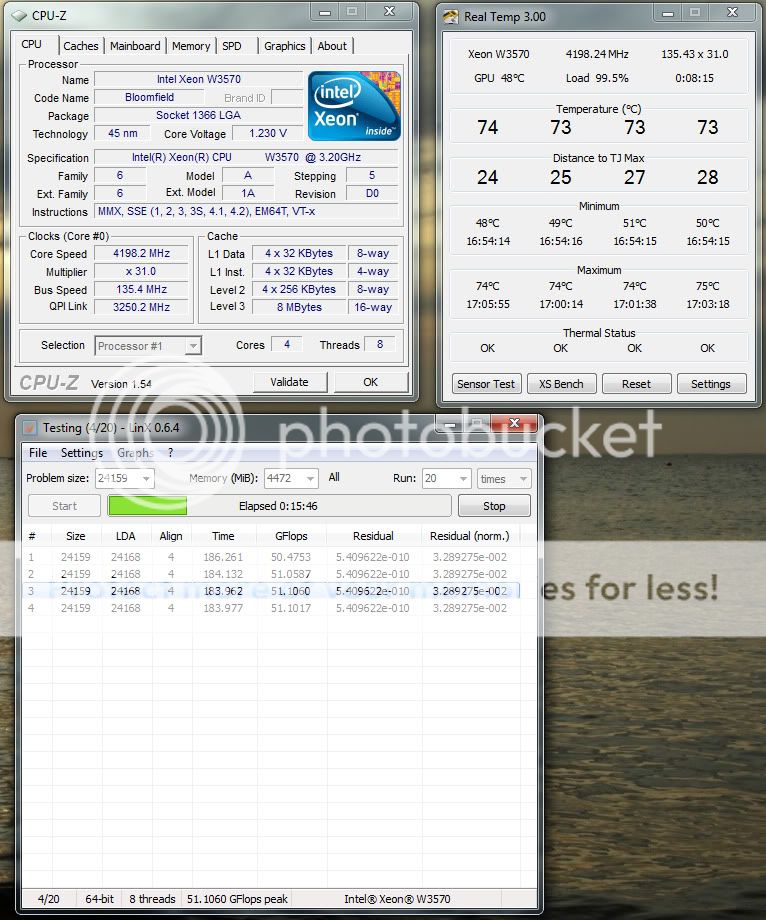Select result row with time 183.962
This screenshot has height=920, width=766.
pyautogui.click(x=271, y=591)
